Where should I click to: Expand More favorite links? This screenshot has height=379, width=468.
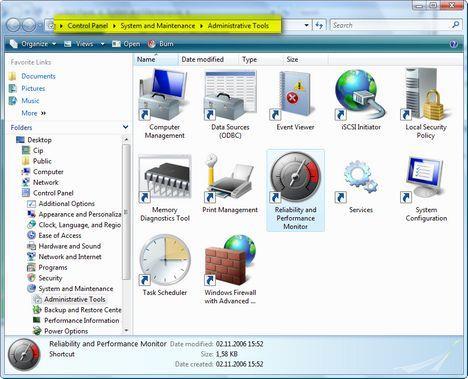point(34,113)
